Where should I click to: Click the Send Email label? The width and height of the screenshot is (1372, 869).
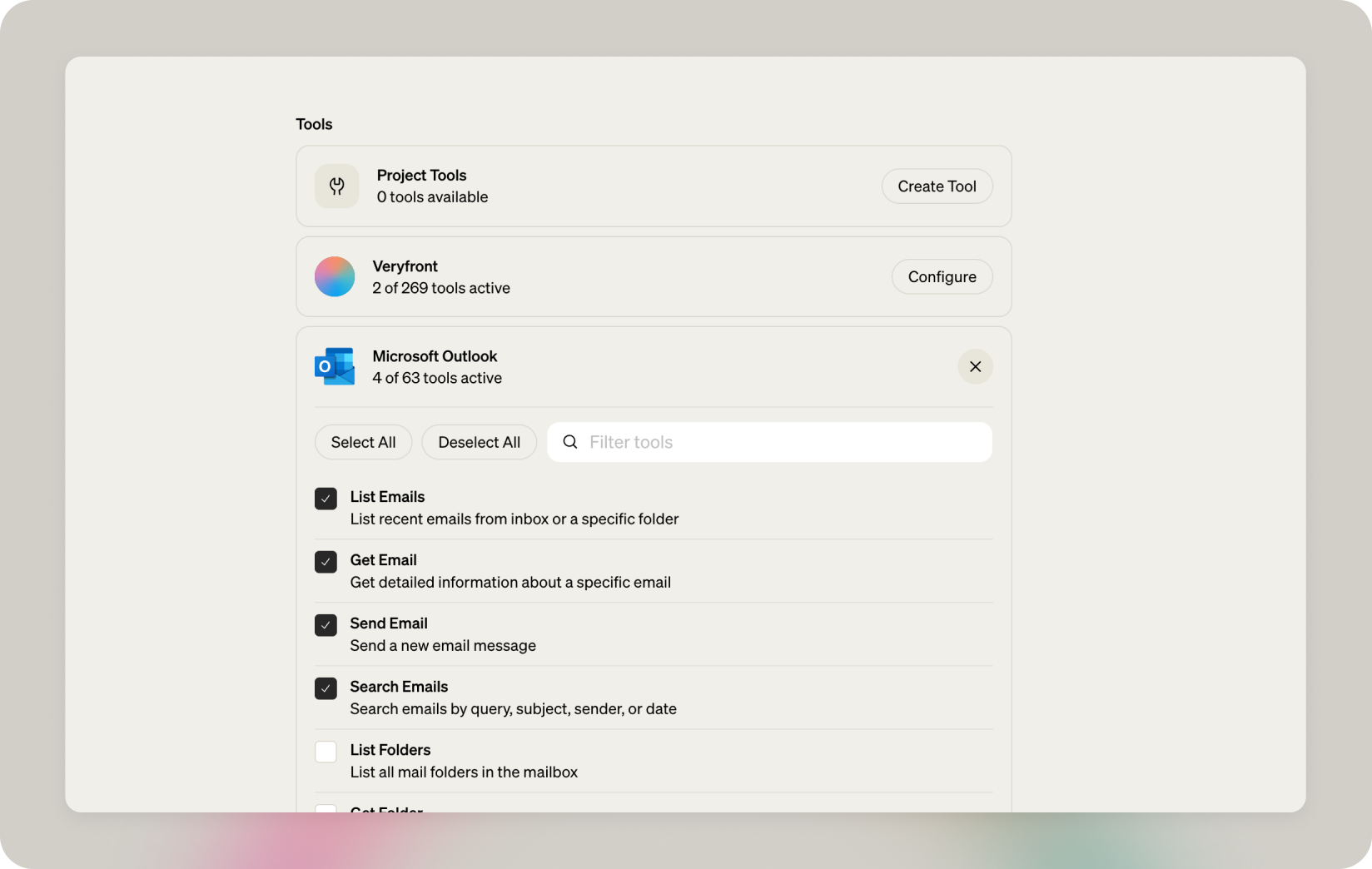pyautogui.click(x=389, y=623)
